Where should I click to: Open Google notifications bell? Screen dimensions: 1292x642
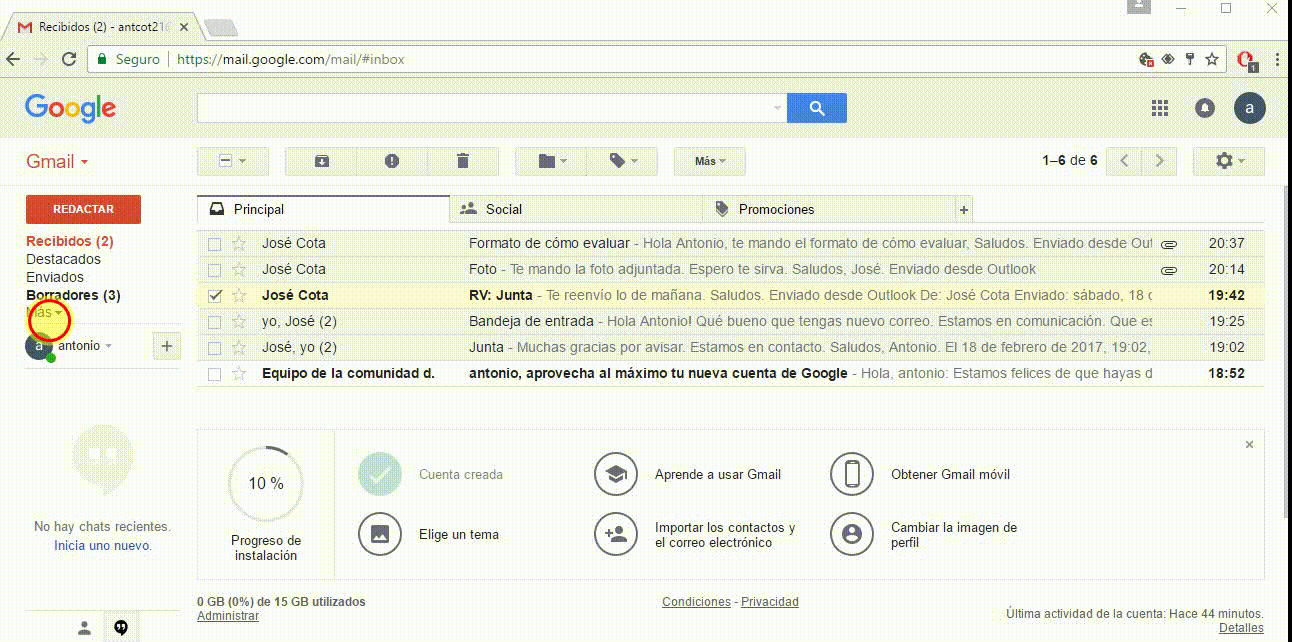1205,108
